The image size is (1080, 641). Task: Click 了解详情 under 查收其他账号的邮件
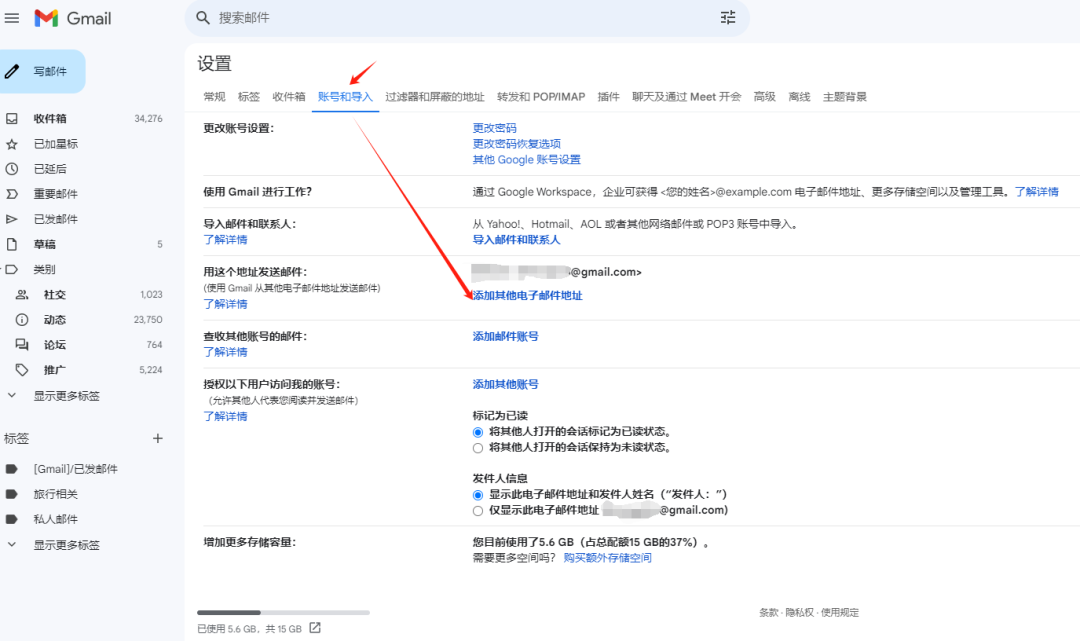[x=225, y=352]
